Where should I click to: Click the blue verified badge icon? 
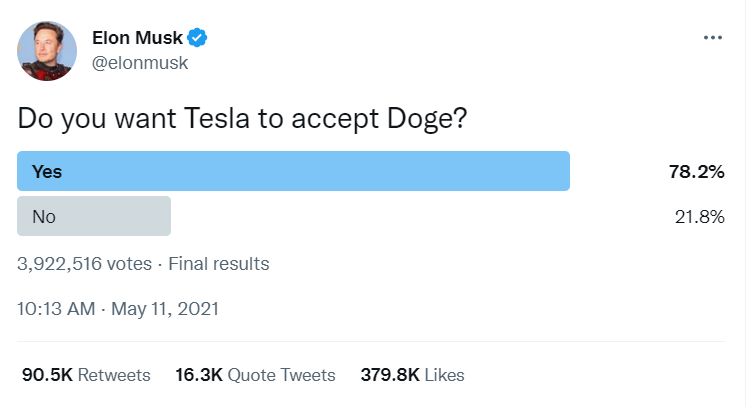pos(197,38)
